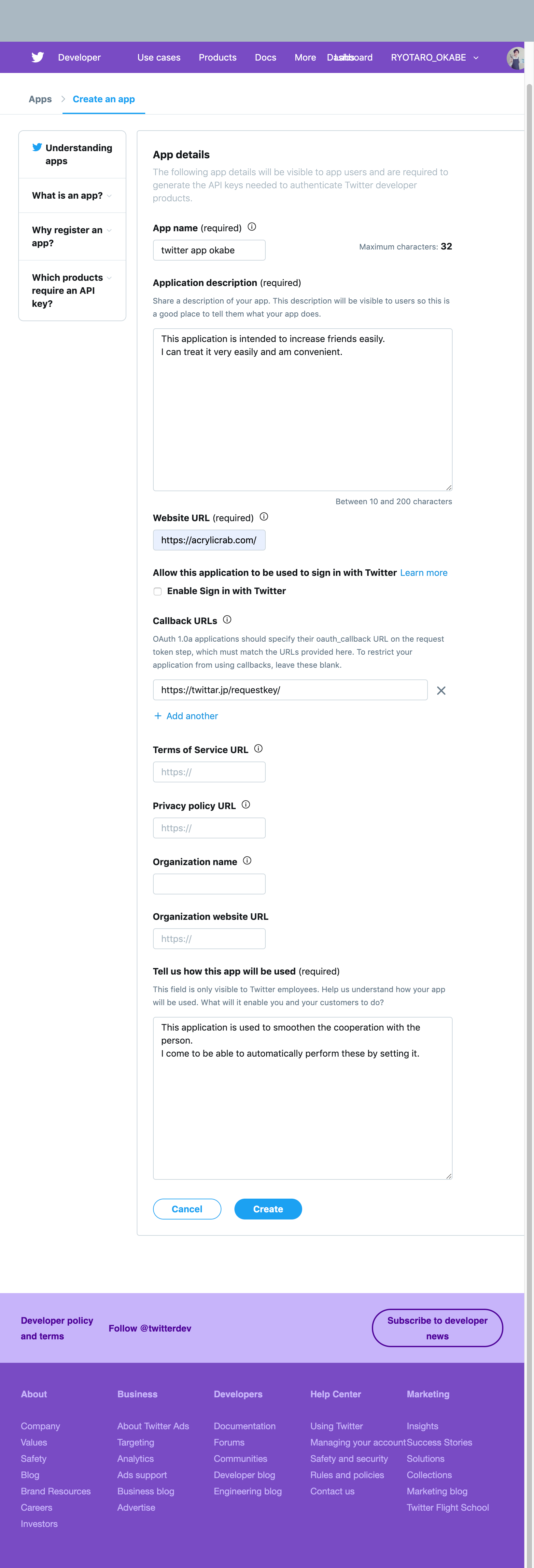Click the Cancel button

pyautogui.click(x=187, y=1209)
